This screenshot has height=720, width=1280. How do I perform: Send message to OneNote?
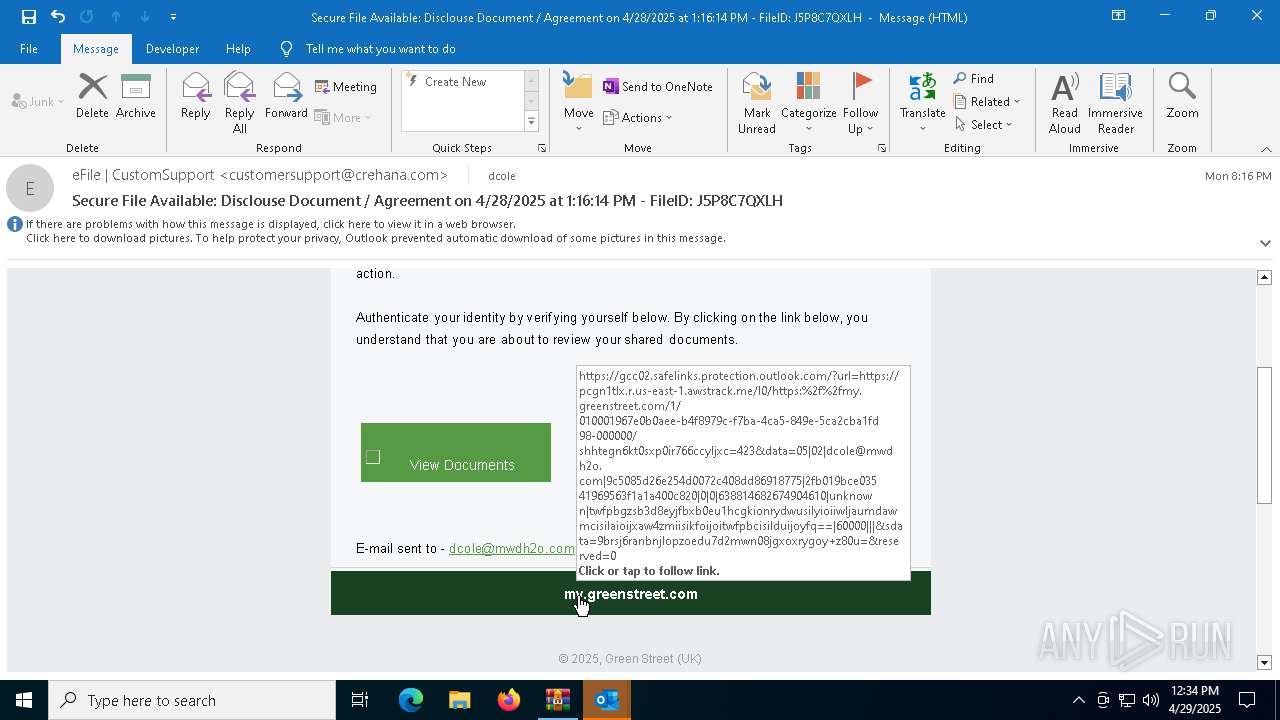[658, 87]
